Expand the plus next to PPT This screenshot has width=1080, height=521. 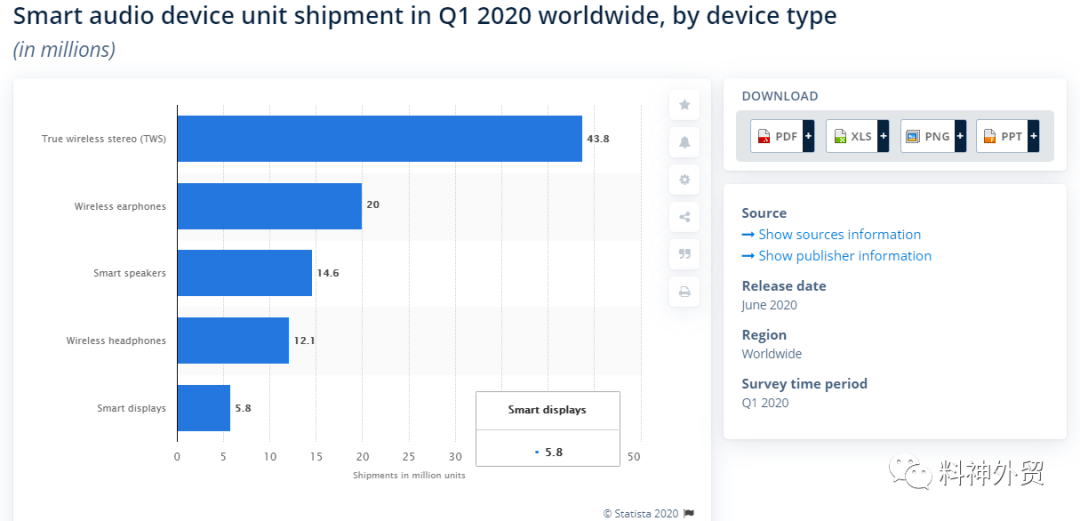pyautogui.click(x=1033, y=136)
